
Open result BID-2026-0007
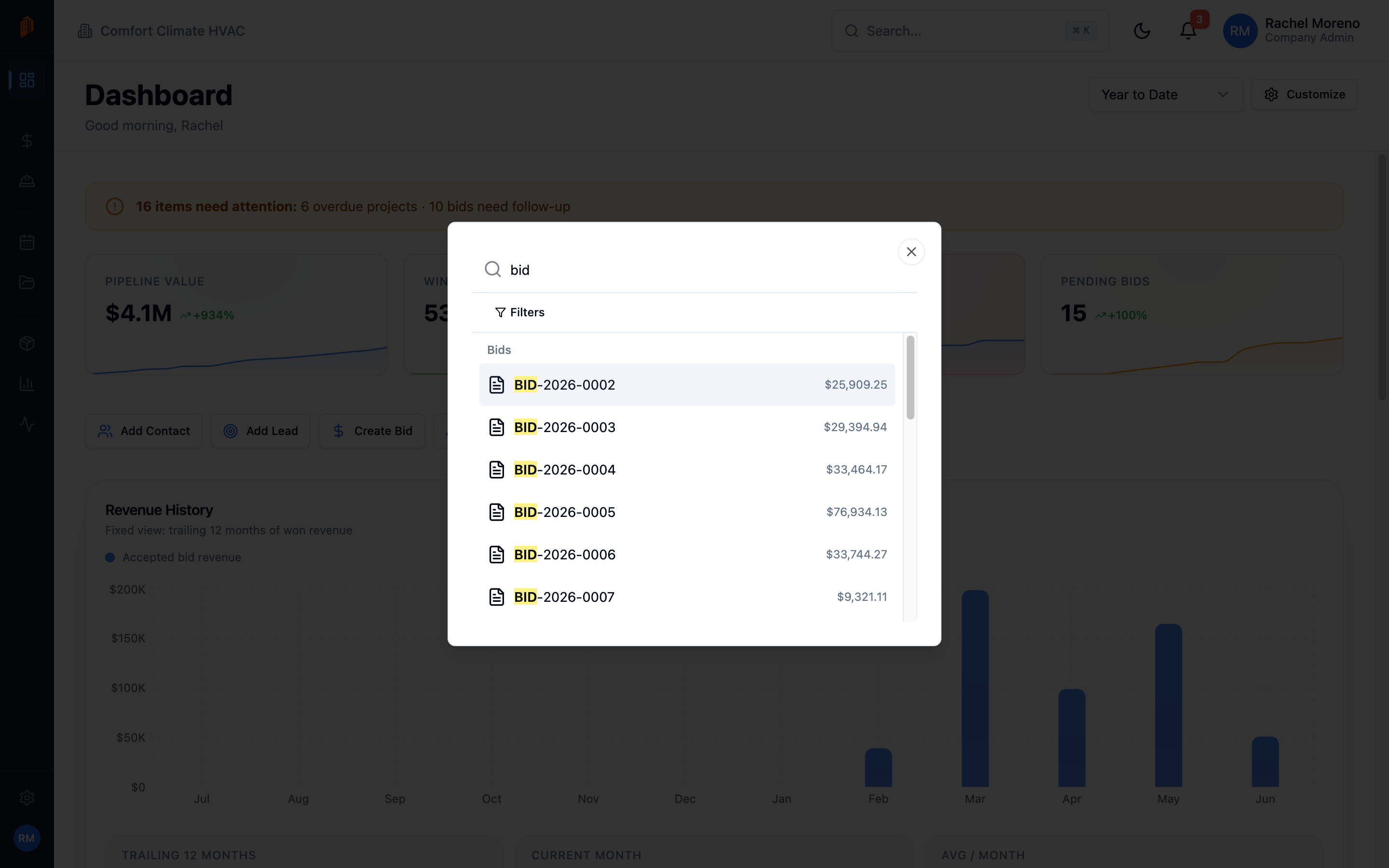(x=687, y=597)
